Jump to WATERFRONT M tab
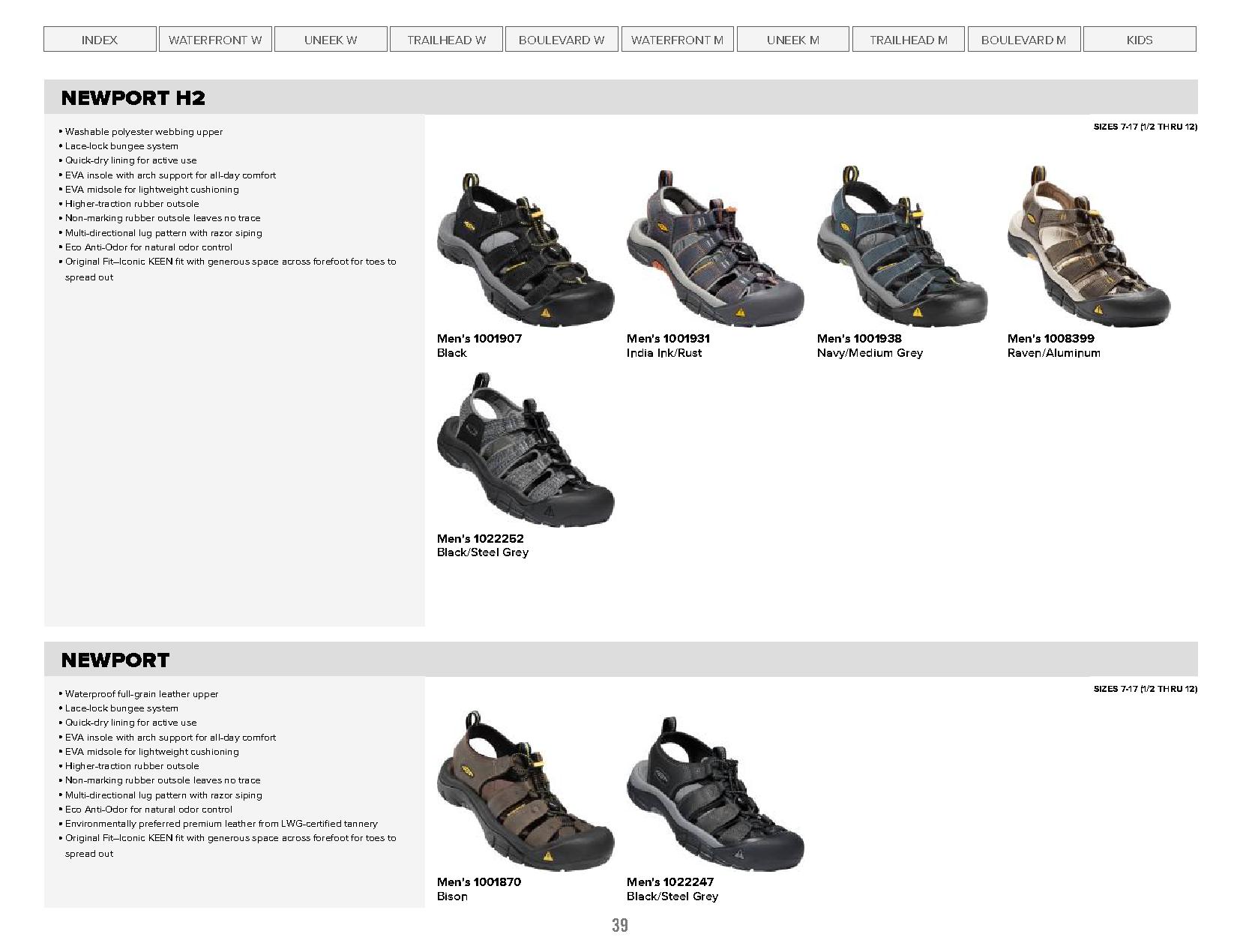This screenshot has width=1240, height=952. [677, 40]
